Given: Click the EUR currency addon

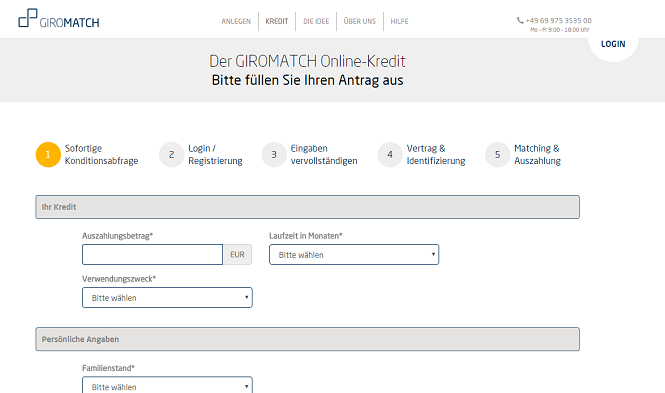Looking at the screenshot, I should pos(238,254).
